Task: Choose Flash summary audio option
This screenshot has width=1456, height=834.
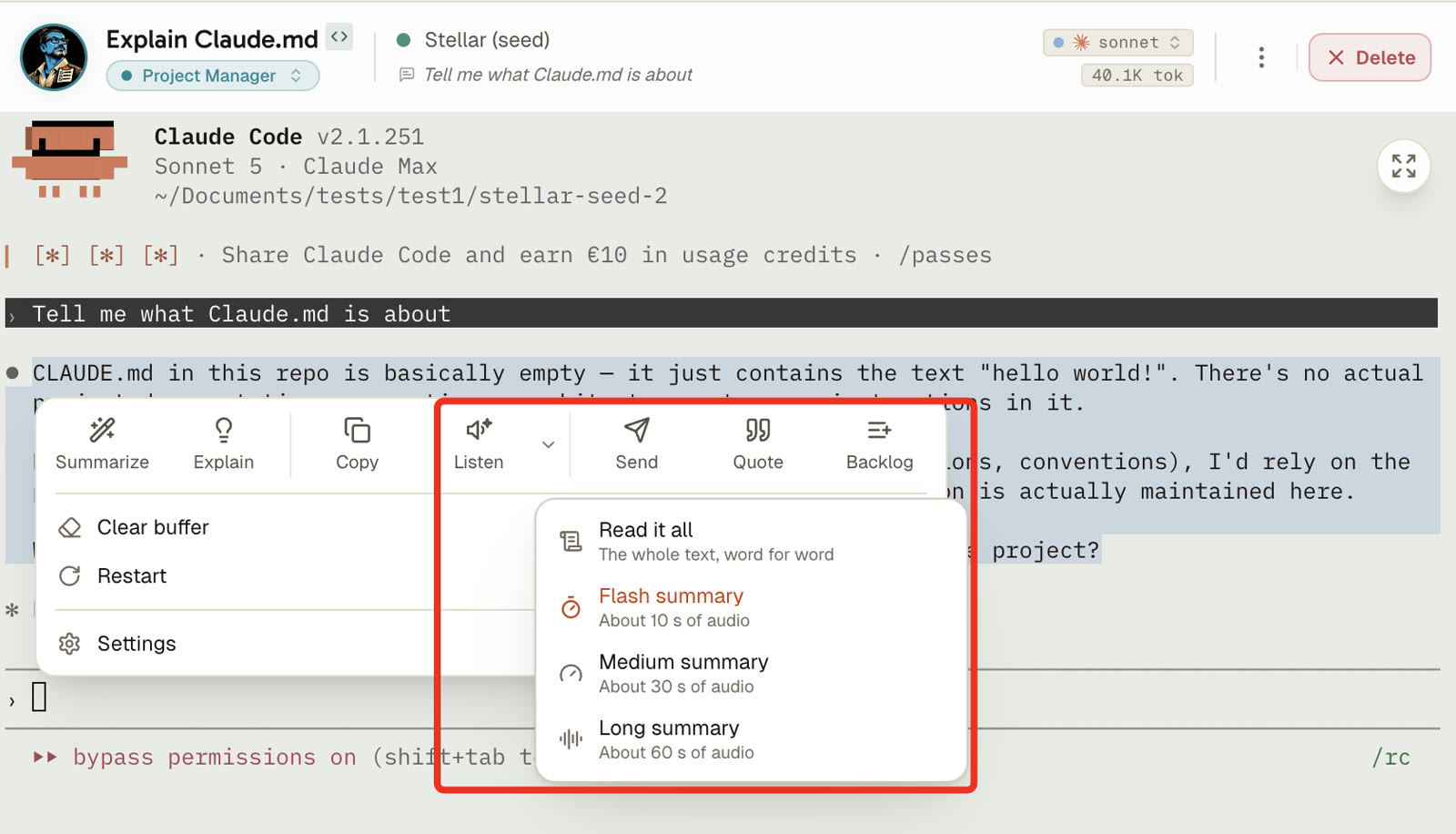Action: coord(751,607)
